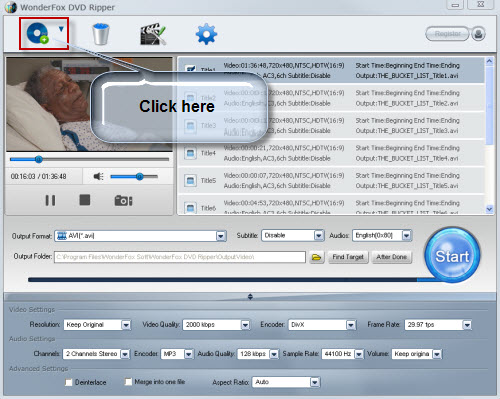500x399 pixels.
Task: Click the Find Target button
Action: coord(348,257)
